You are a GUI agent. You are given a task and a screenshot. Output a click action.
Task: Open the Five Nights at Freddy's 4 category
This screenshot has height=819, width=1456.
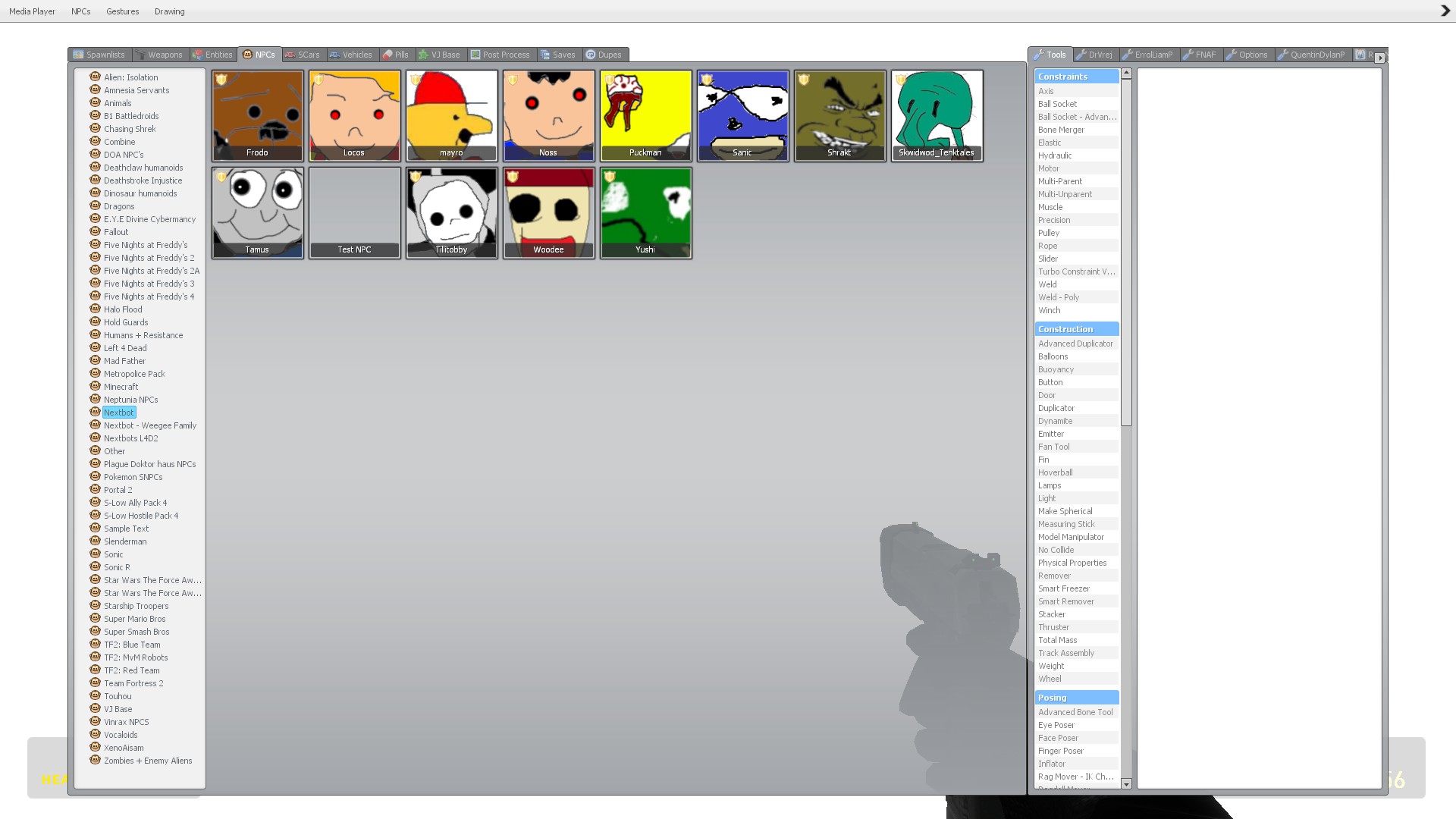(149, 297)
